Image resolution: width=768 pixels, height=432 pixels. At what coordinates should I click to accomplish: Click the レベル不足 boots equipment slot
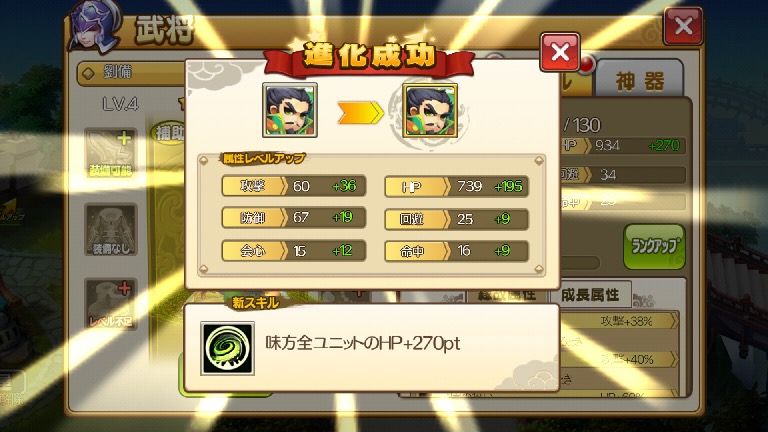111,304
